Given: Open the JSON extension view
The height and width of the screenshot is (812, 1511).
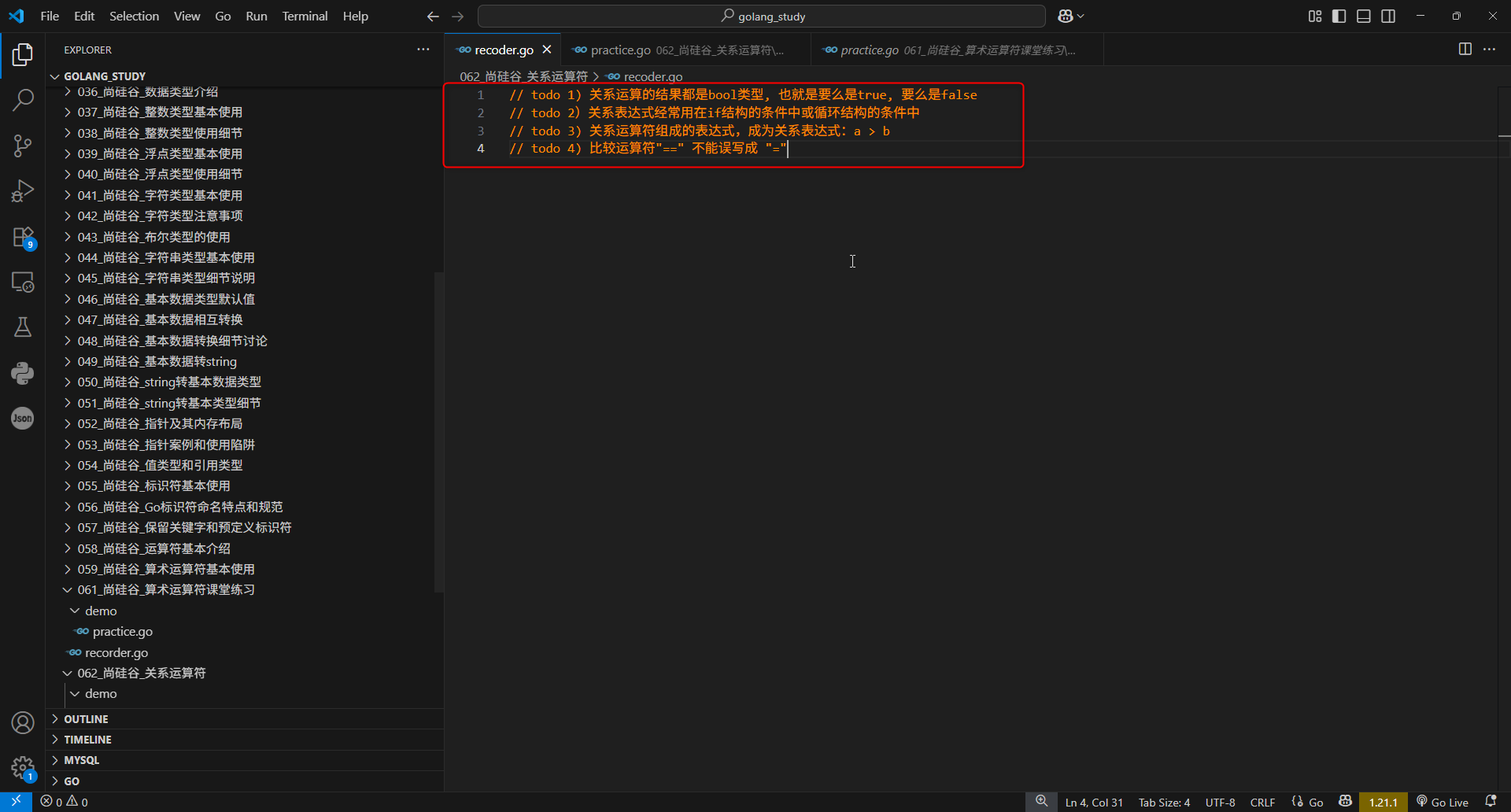Looking at the screenshot, I should [23, 419].
